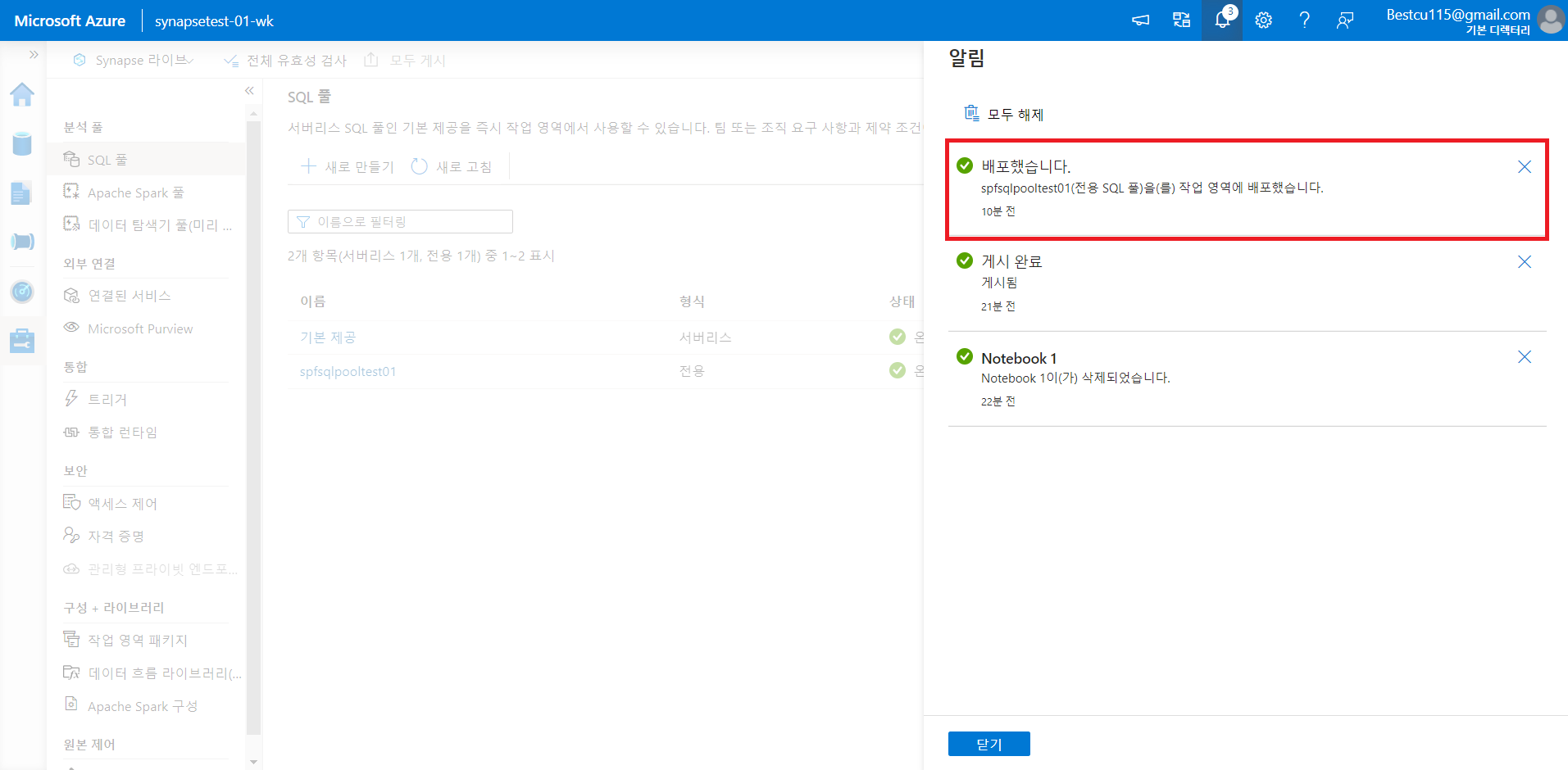Open 작업 영역 패키지 menu item

click(148, 641)
